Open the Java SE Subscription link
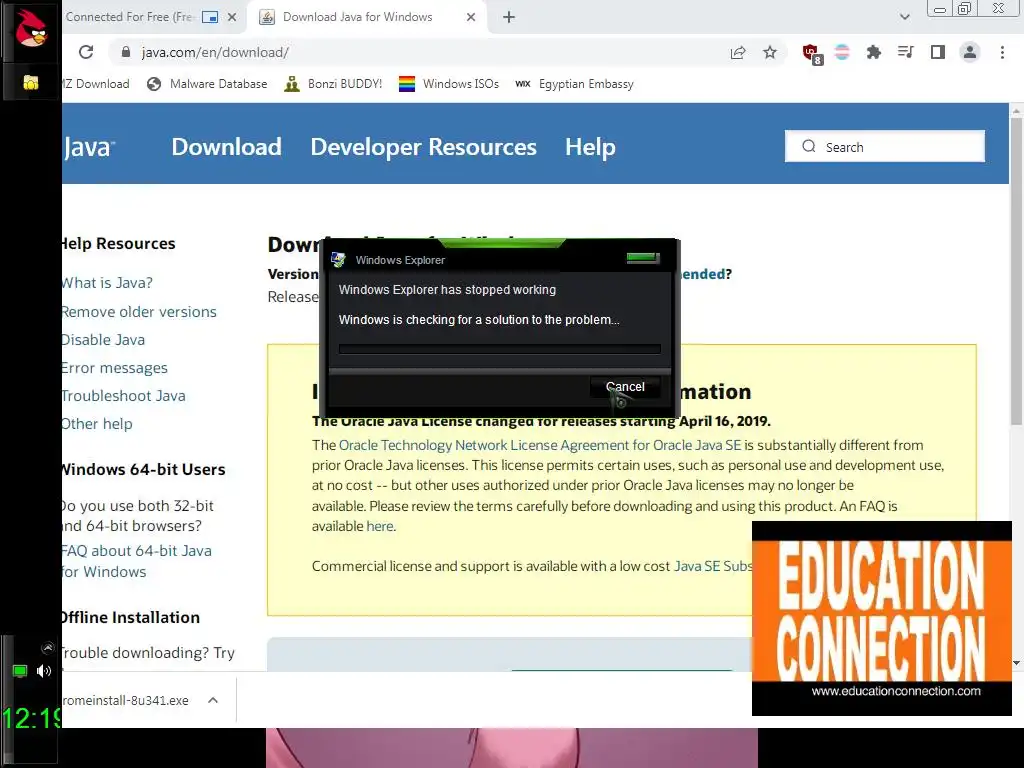 [713, 566]
